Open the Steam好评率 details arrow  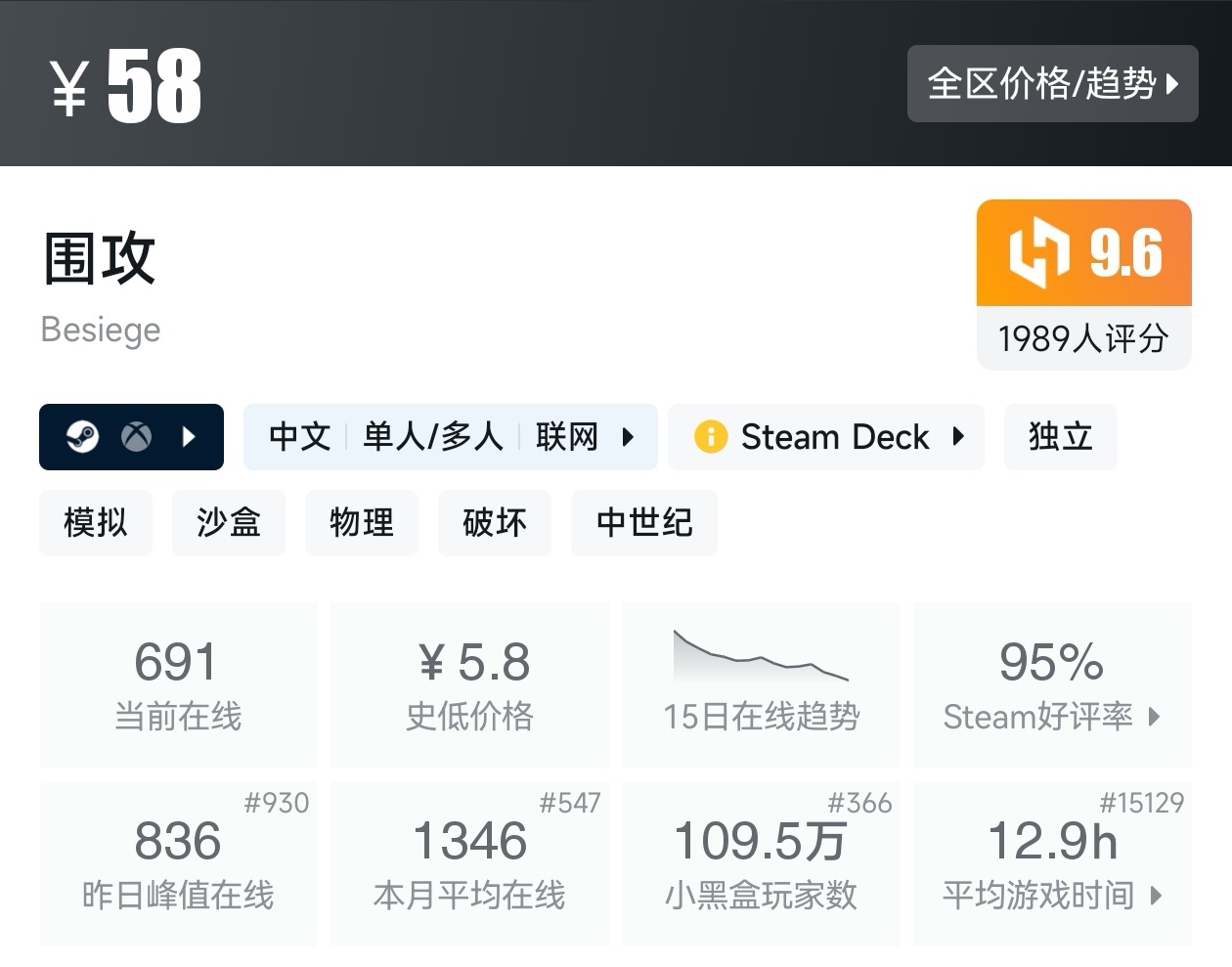pos(1155,717)
